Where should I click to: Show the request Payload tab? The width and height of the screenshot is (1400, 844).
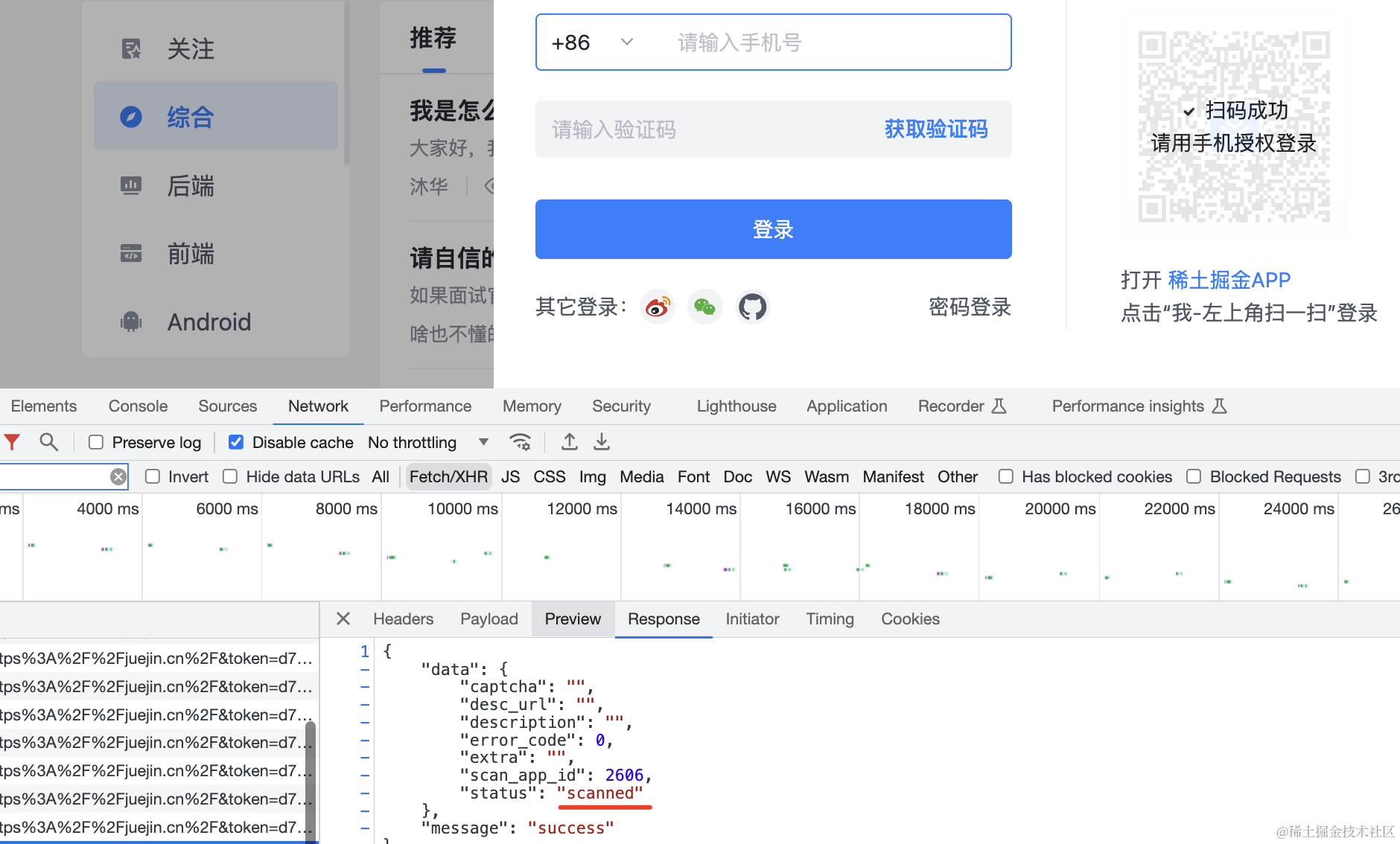(489, 618)
